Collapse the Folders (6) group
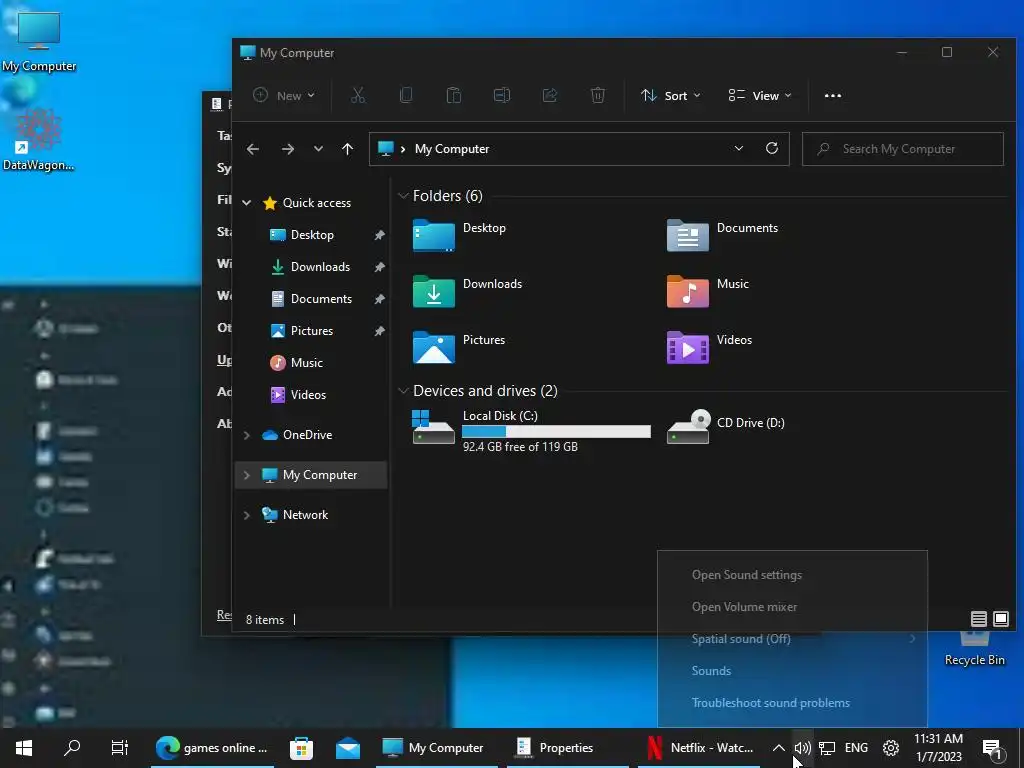The image size is (1024, 768). [403, 196]
